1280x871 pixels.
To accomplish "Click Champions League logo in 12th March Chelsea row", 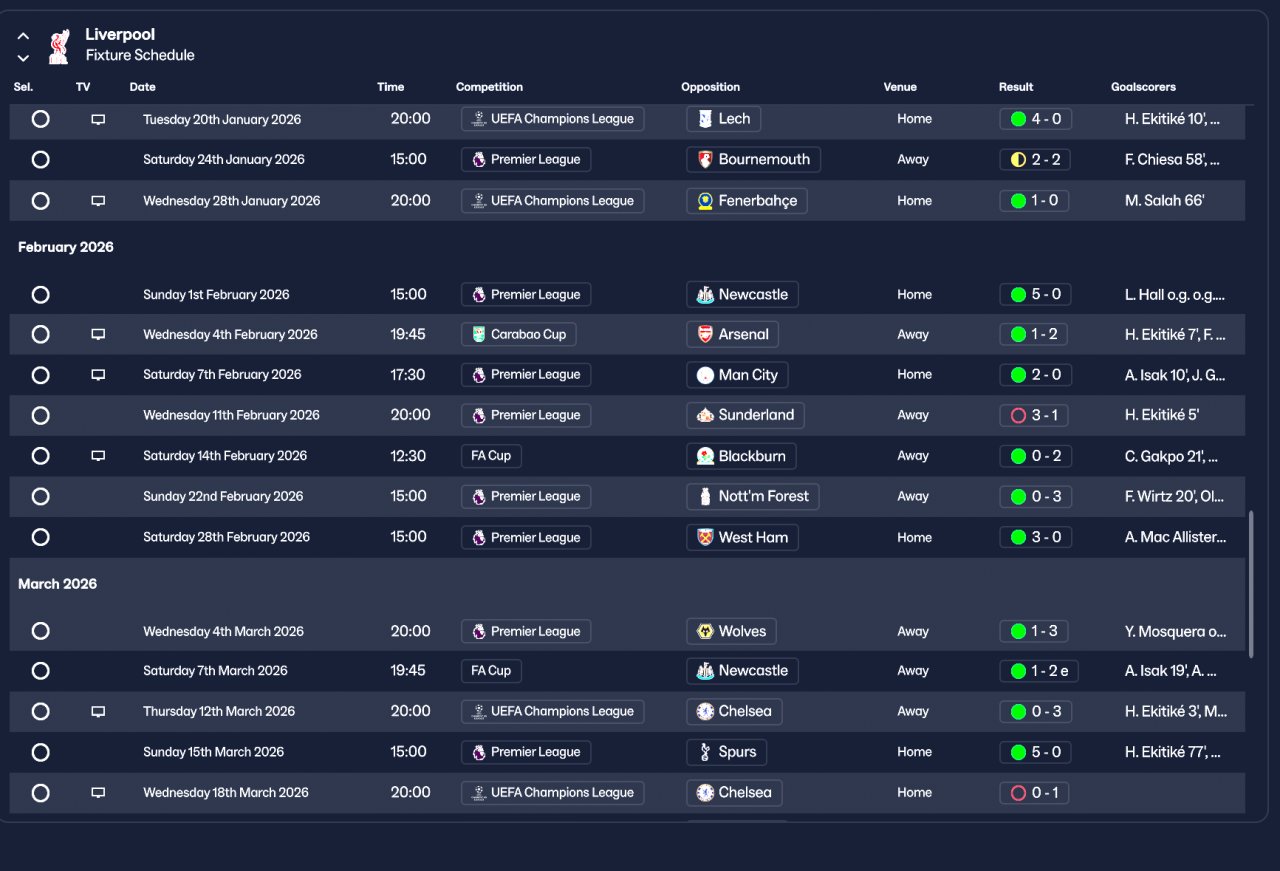I will point(478,712).
